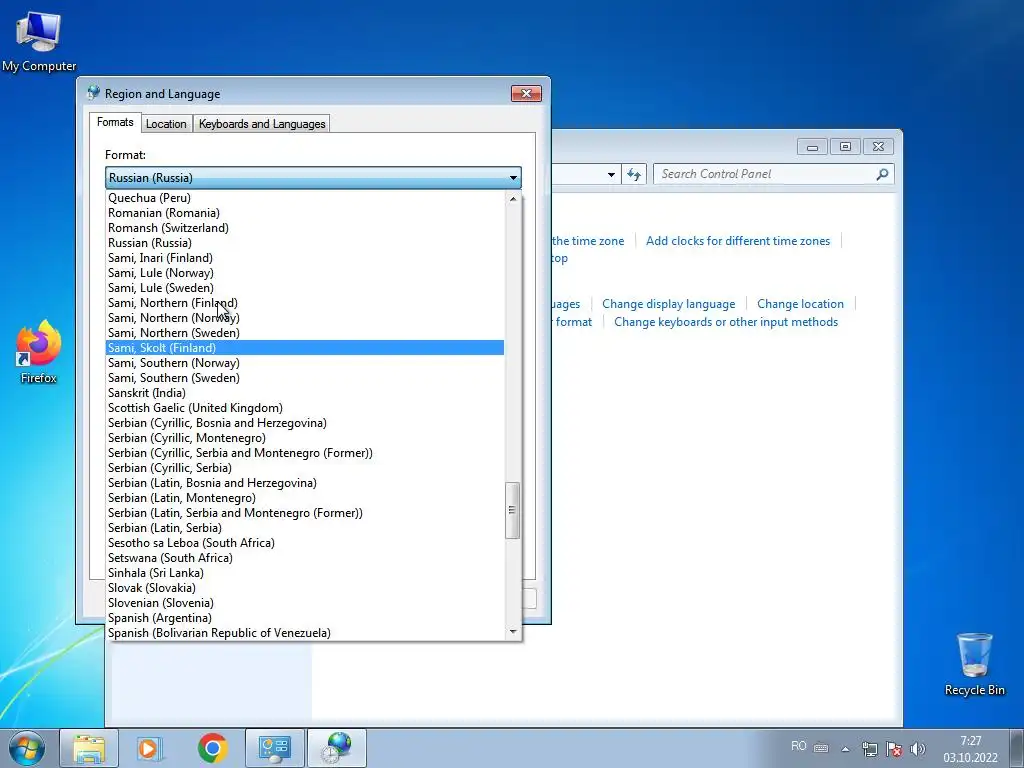Open the Action Center flag icon
This screenshot has height=768, width=1024.
click(x=894, y=749)
